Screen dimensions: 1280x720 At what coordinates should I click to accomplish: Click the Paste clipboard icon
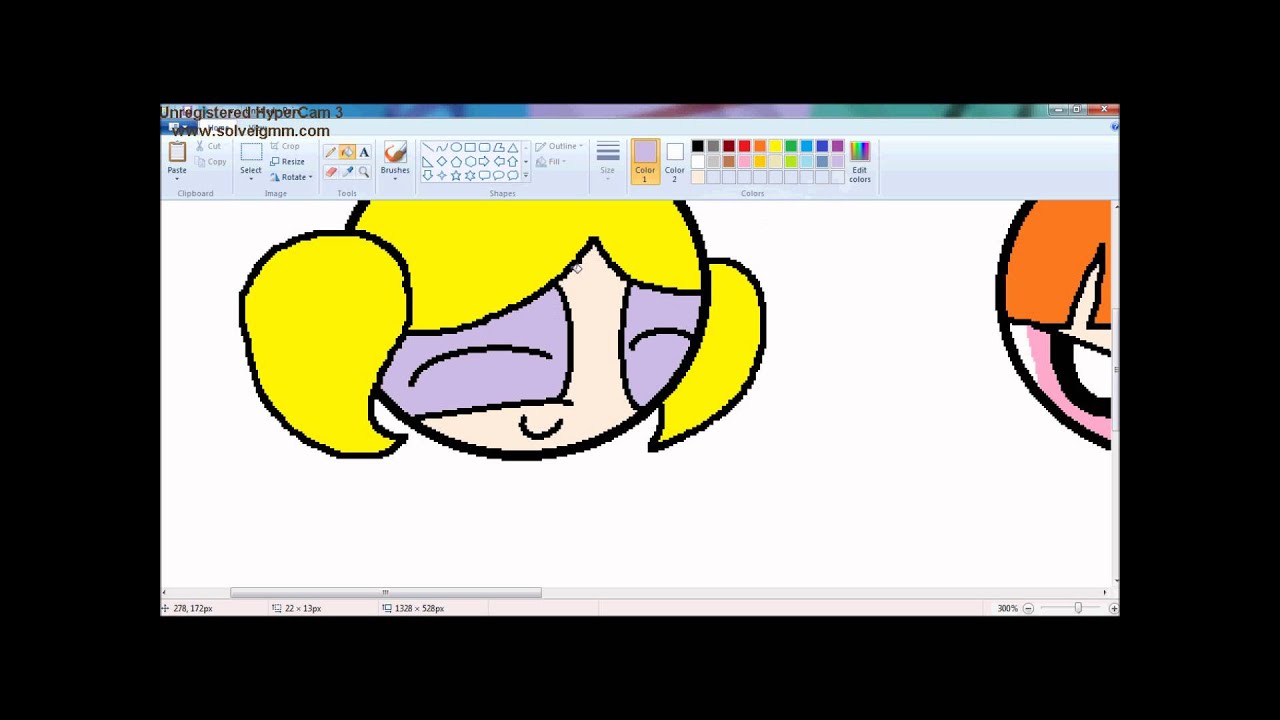tap(177, 152)
